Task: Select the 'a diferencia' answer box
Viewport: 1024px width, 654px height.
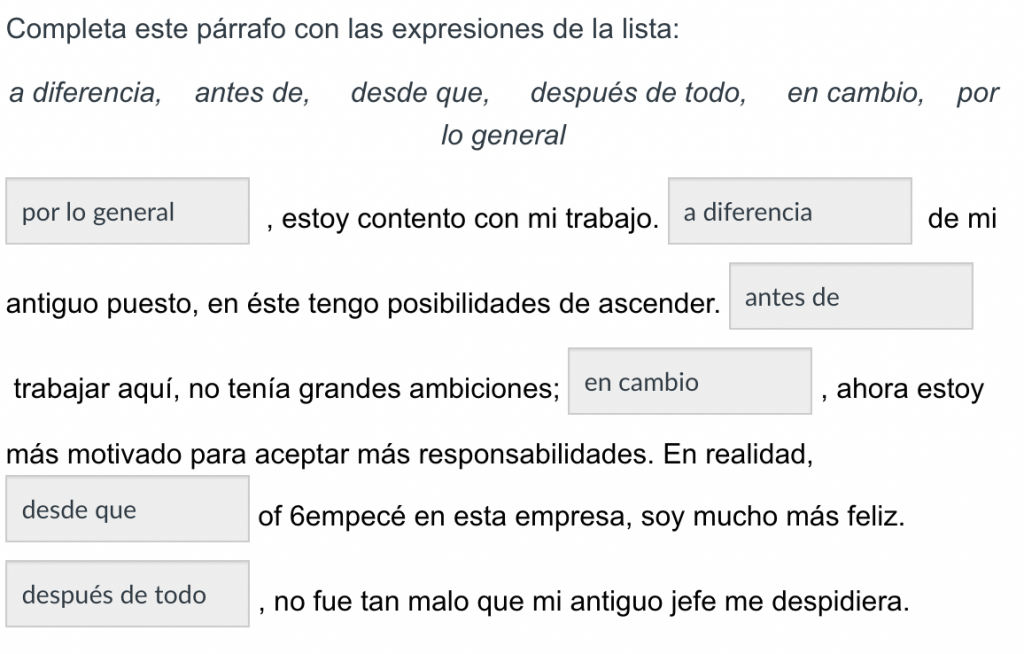Action: (x=790, y=211)
